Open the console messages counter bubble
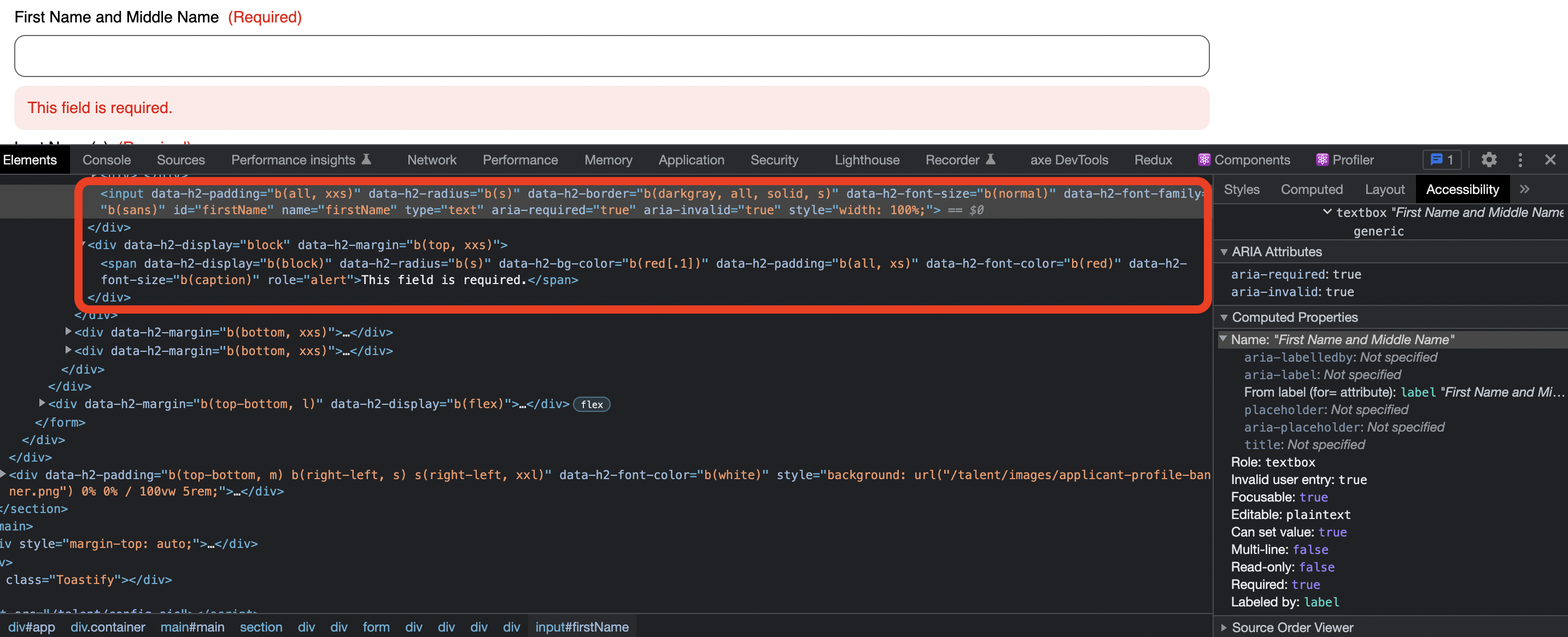Screen dimensions: 1568x637 coord(1443,160)
